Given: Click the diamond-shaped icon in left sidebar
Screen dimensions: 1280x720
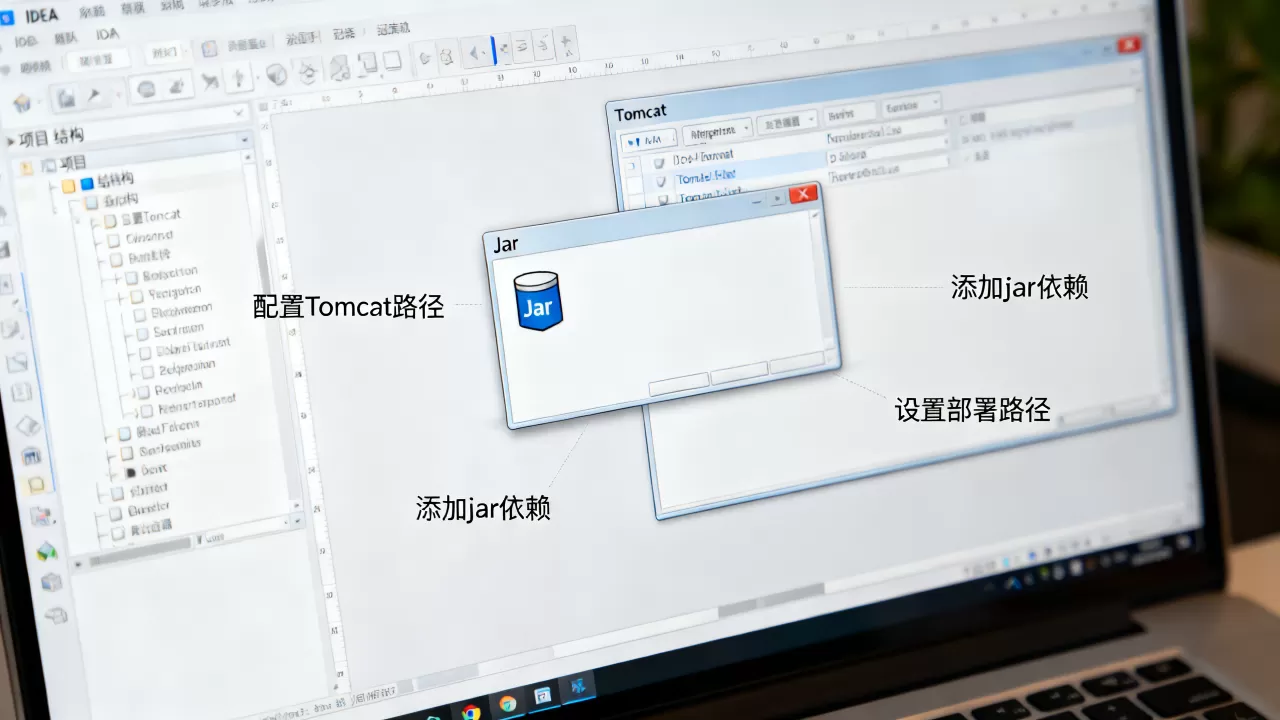Looking at the screenshot, I should coord(28,425).
